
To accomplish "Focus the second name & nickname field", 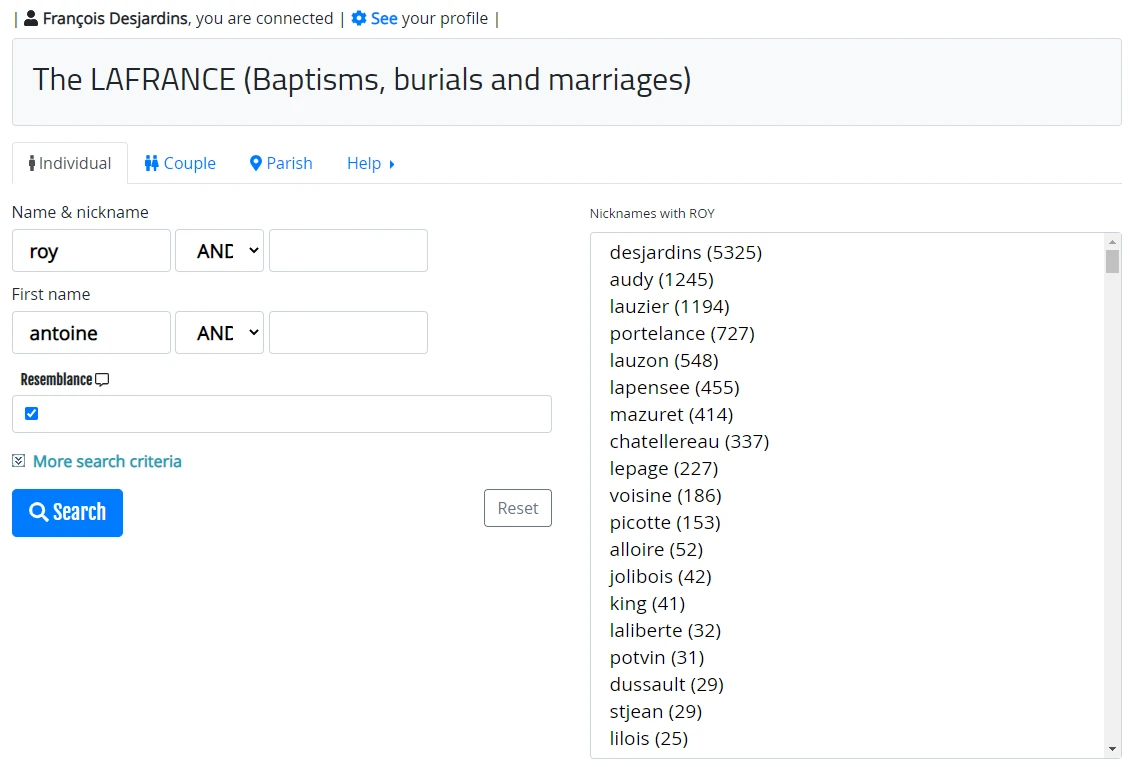I will [348, 251].
